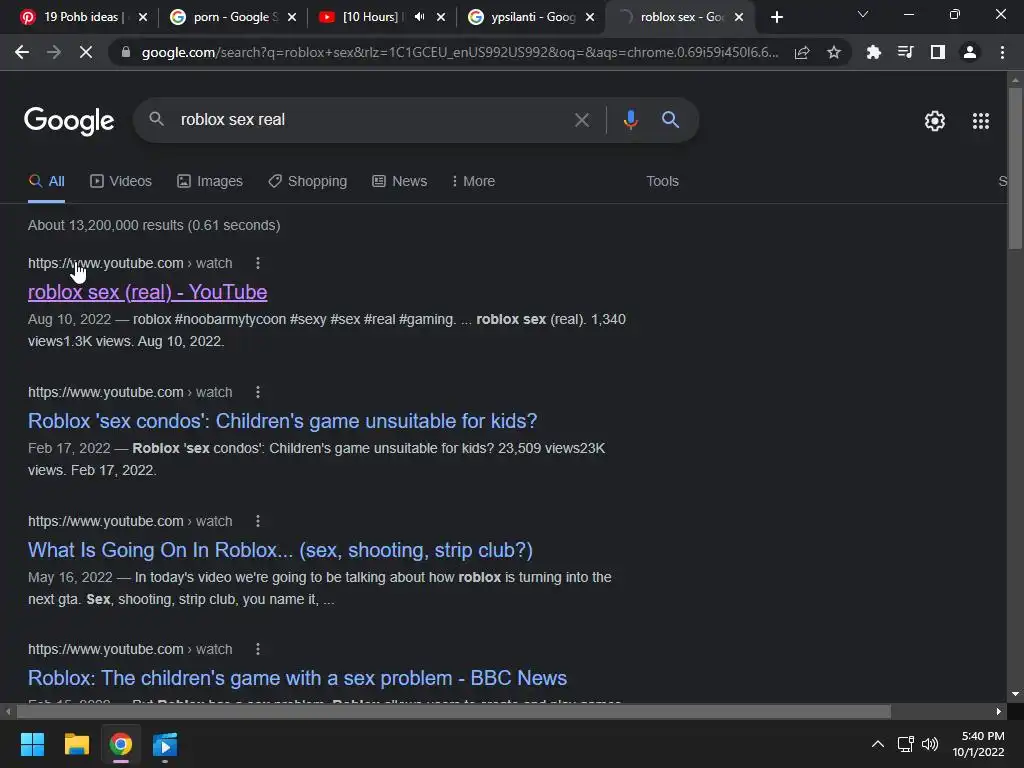
Task: Click inside the Google search field
Action: click(x=372, y=120)
